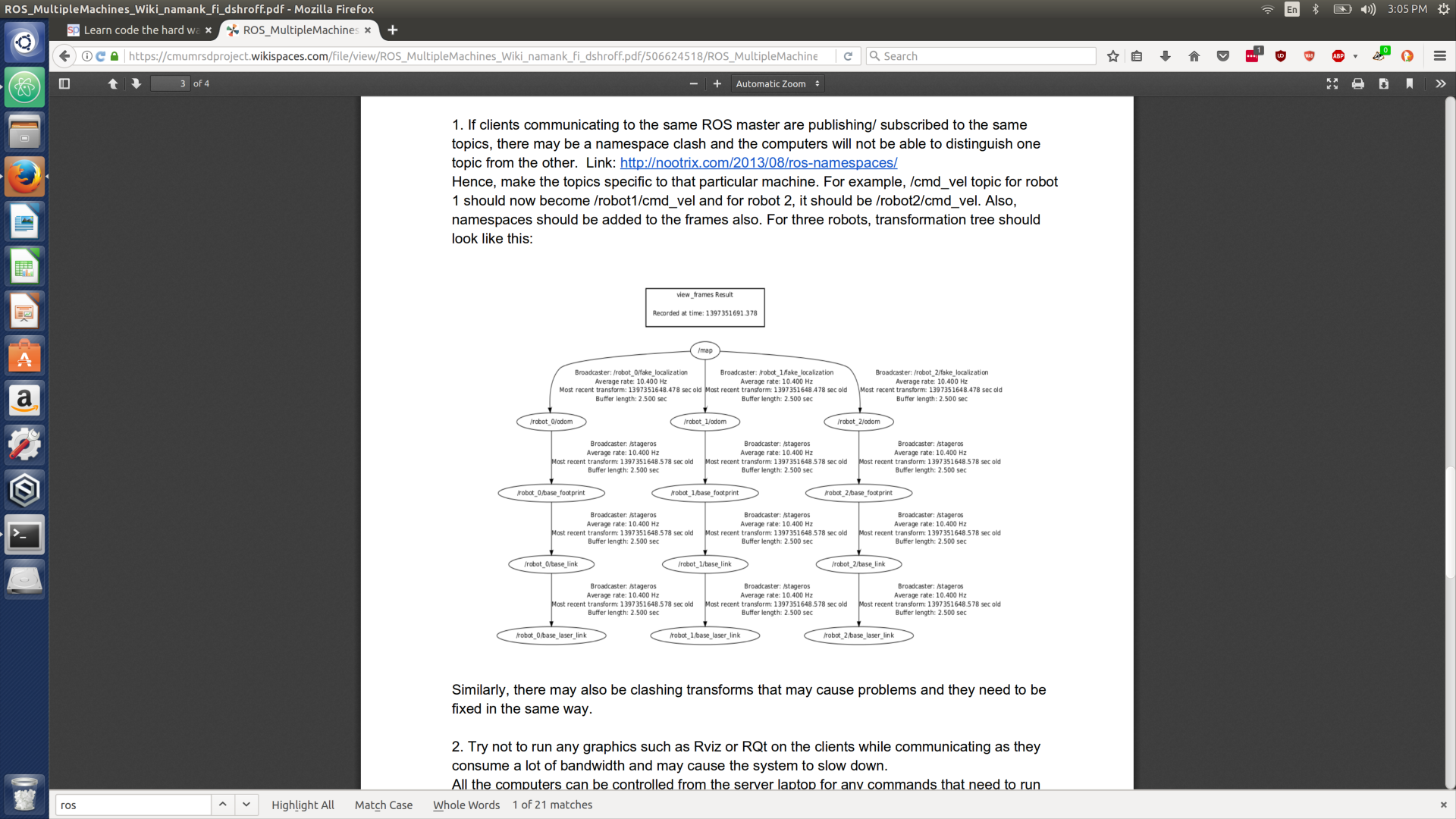Open the uBlock Origin extension
Image resolution: width=1456 pixels, height=819 pixels.
click(x=1281, y=55)
